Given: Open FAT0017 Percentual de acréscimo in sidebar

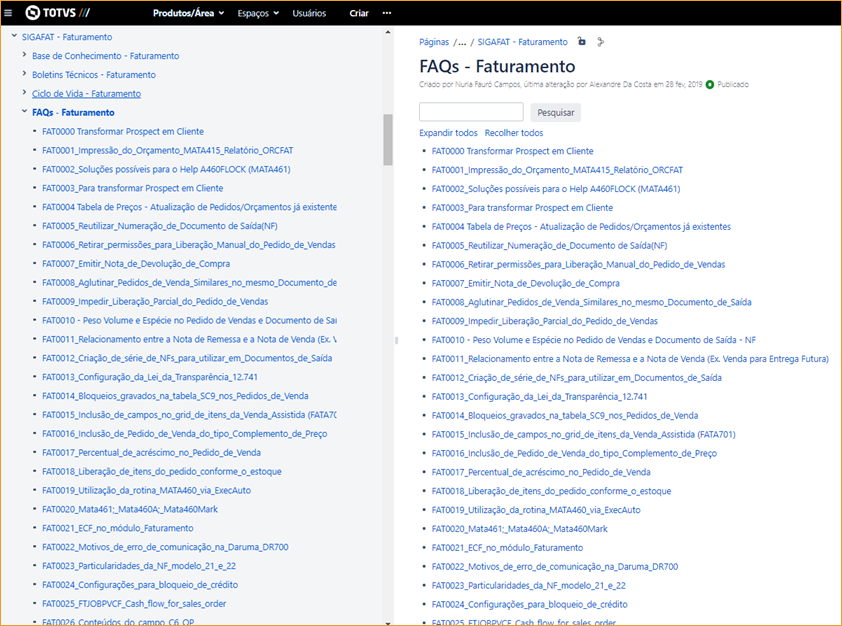Looking at the screenshot, I should 151,453.
